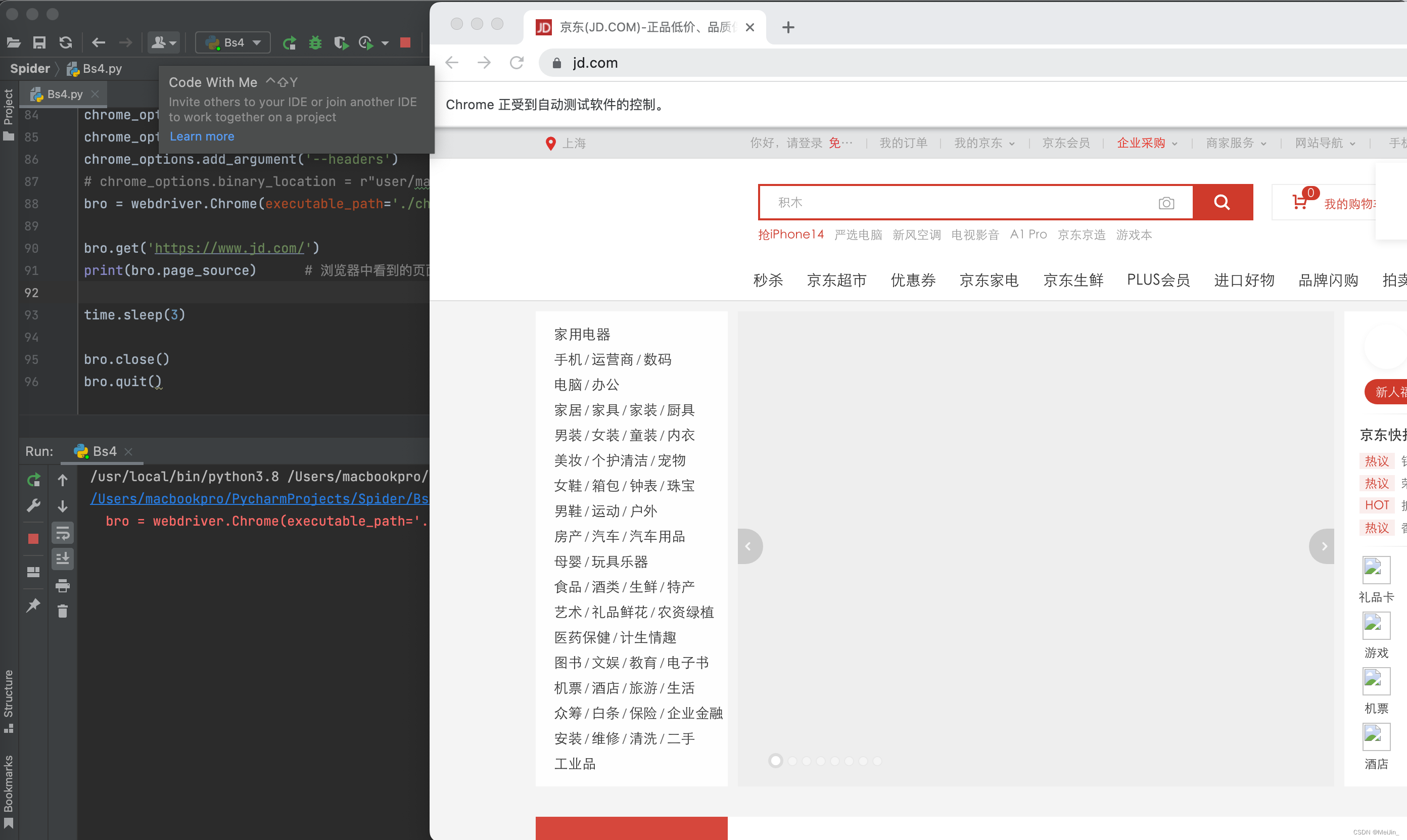Expand 网站导航 dropdown

(1326, 143)
